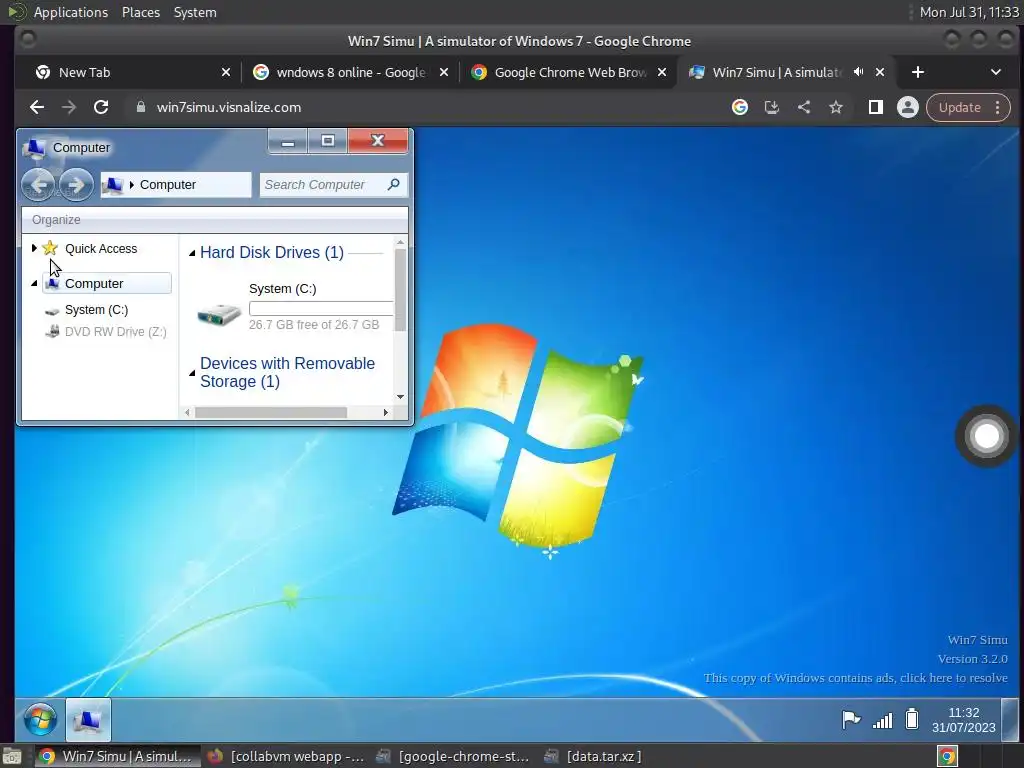Share this page icon

click(804, 107)
